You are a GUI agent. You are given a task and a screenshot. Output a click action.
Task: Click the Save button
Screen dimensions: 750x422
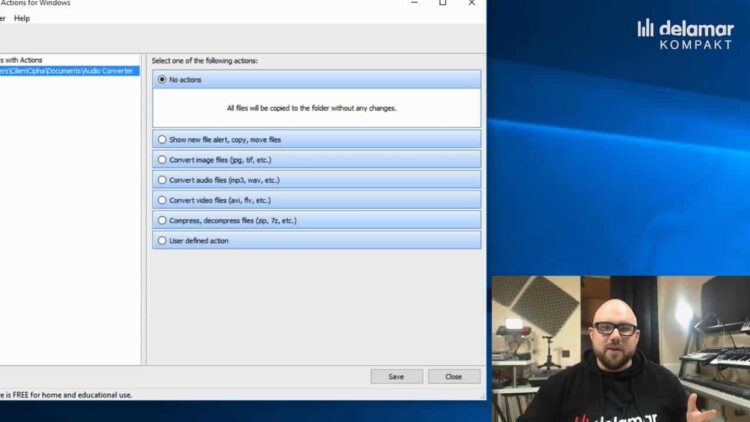pos(397,377)
